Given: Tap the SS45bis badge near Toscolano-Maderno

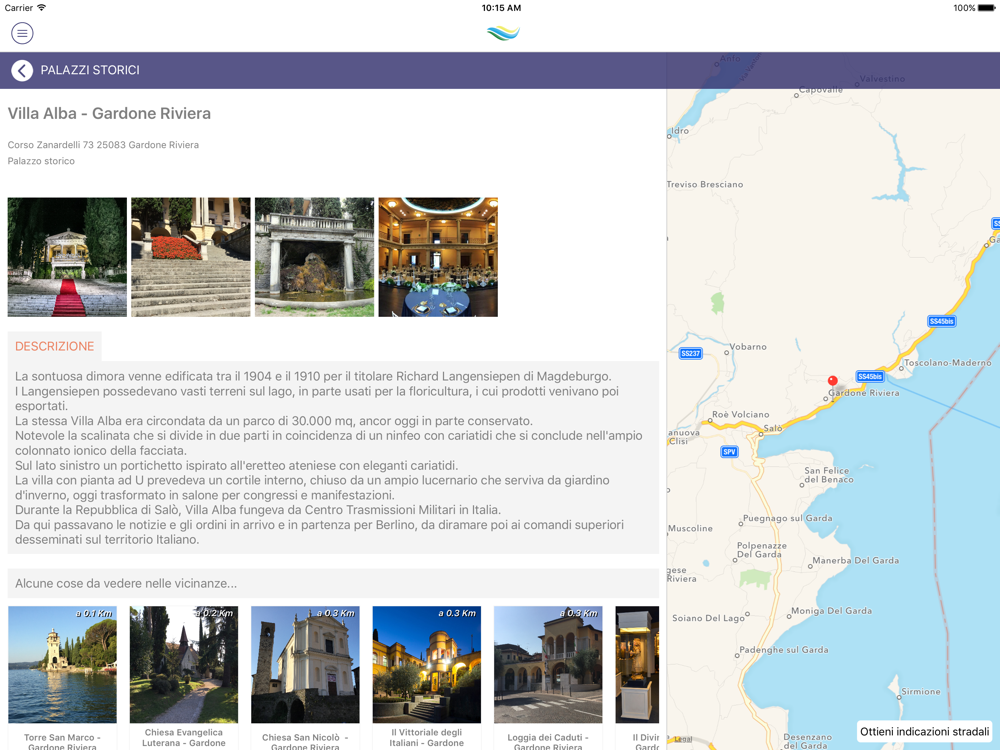Looking at the screenshot, I should (x=941, y=321).
